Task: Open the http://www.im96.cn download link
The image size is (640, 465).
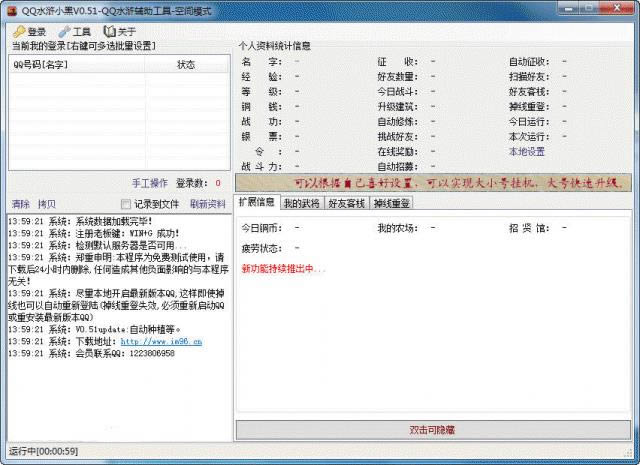Action: (x=161, y=341)
